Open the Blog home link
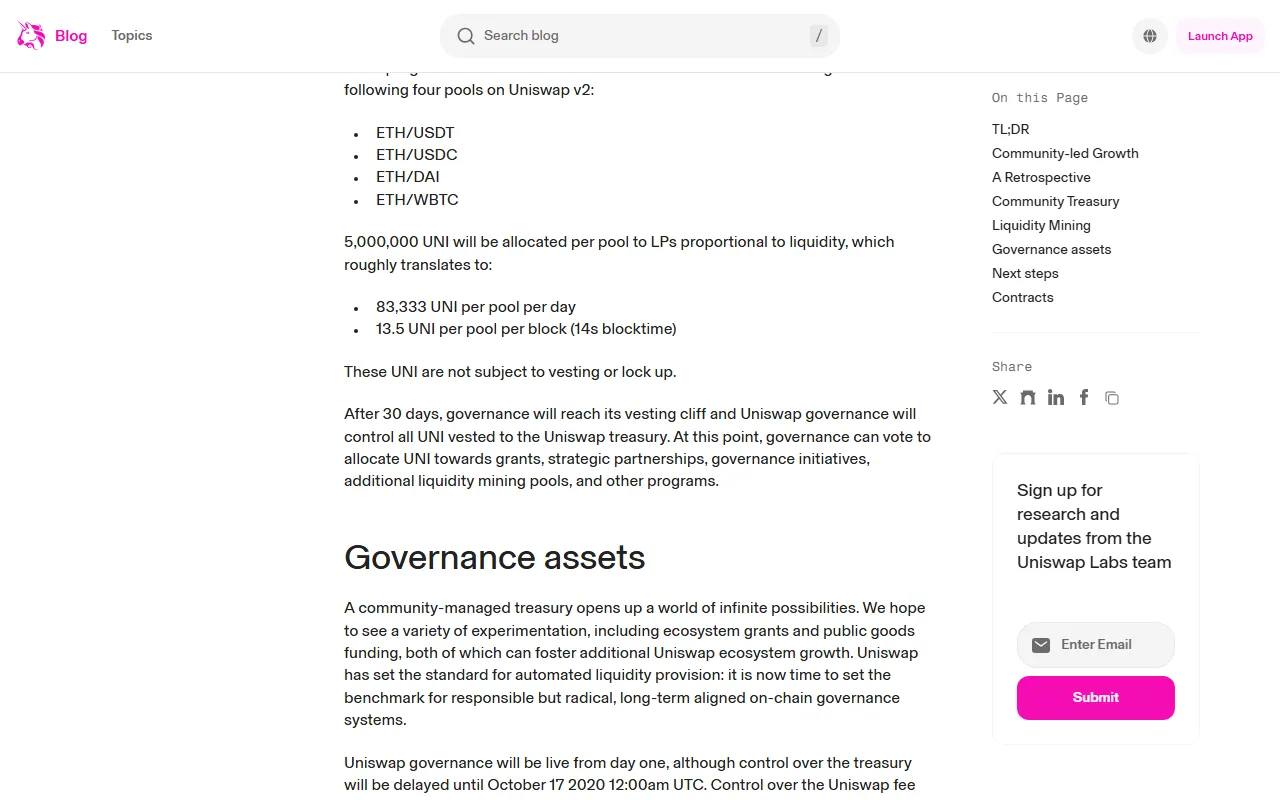 tap(71, 36)
